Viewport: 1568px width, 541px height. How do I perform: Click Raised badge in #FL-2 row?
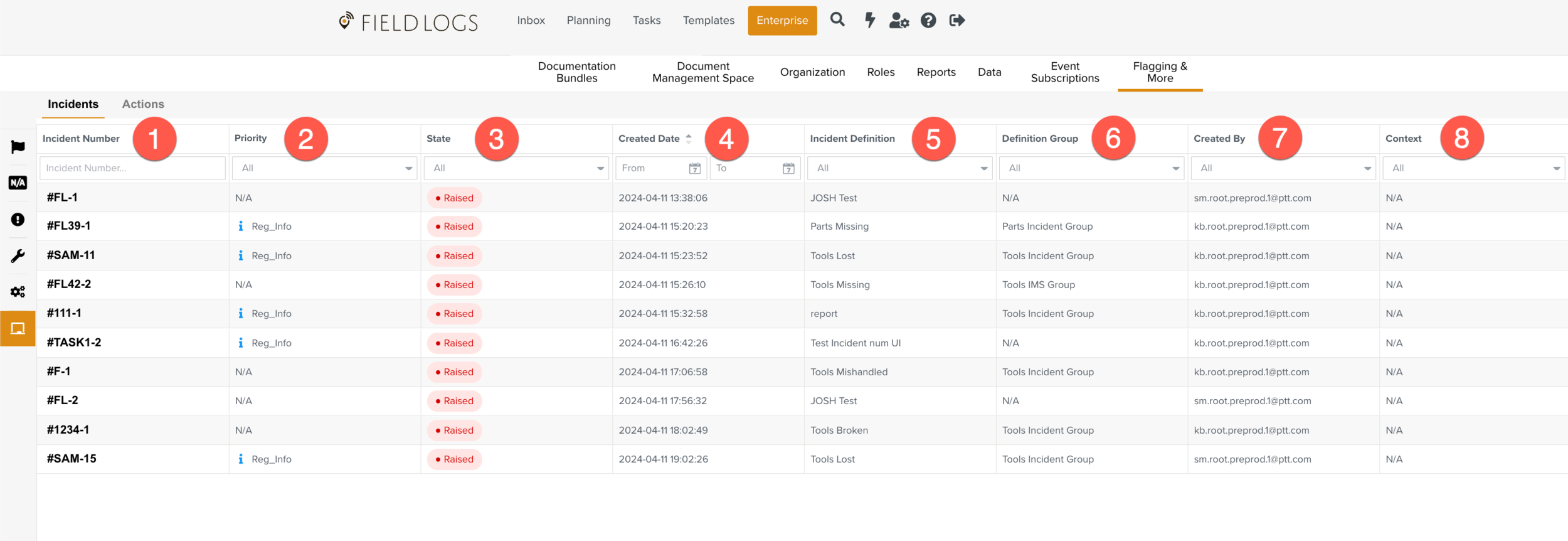click(455, 401)
